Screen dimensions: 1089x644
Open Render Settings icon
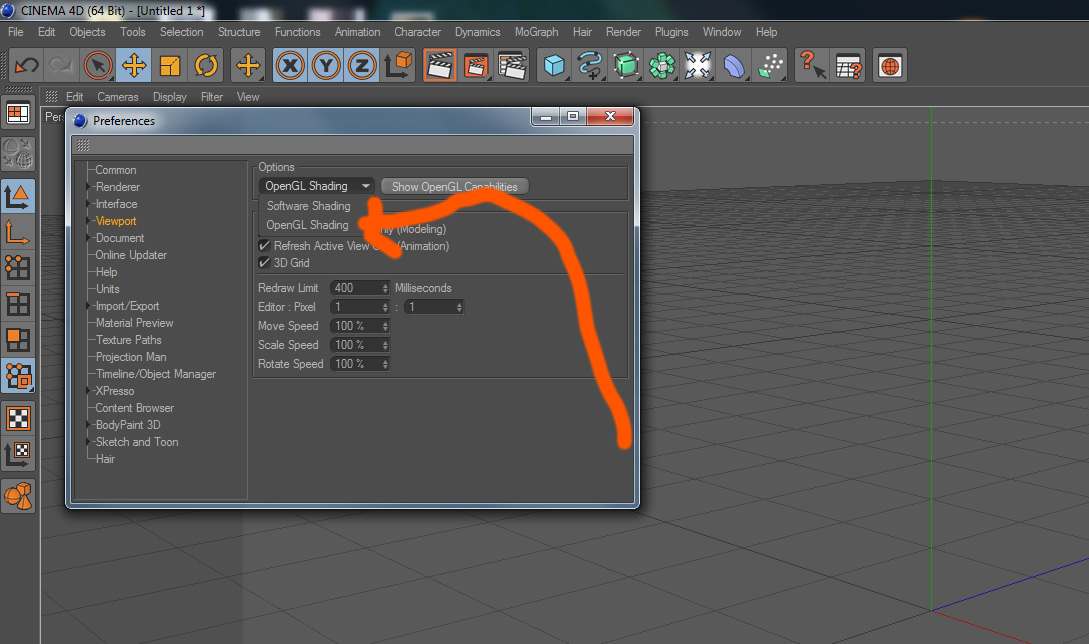click(513, 66)
